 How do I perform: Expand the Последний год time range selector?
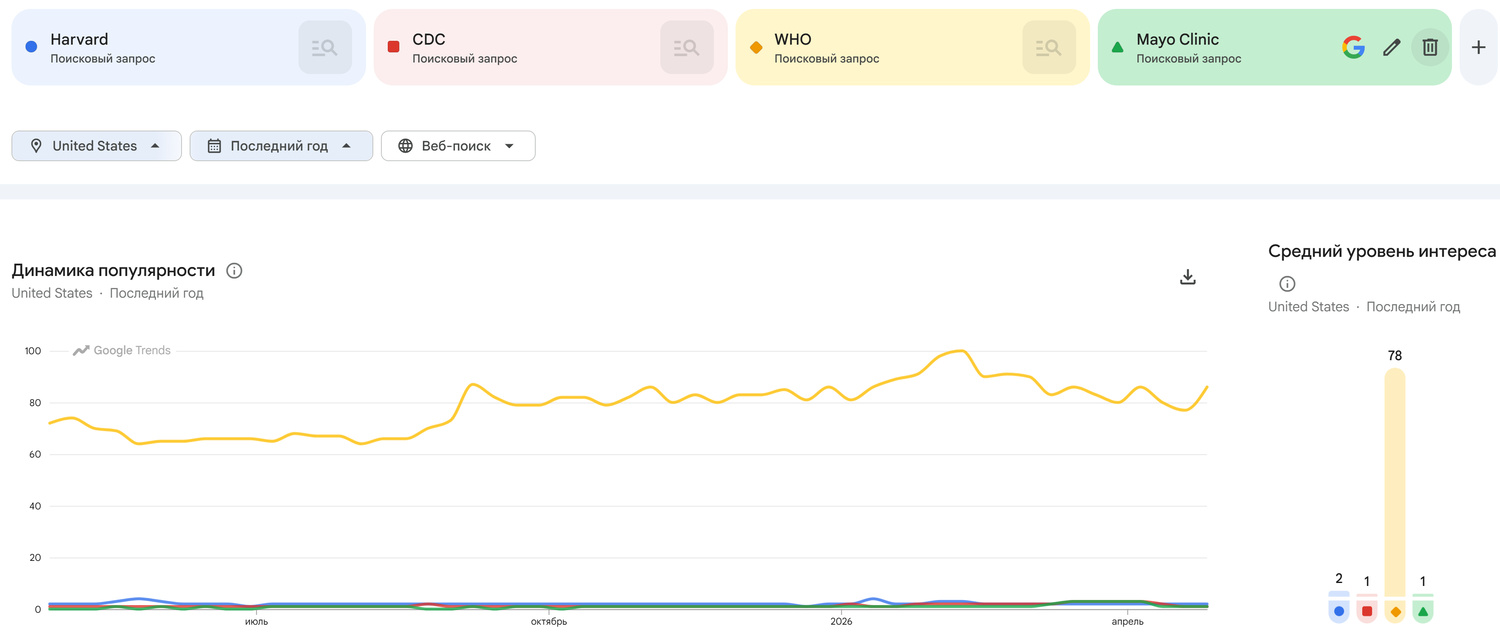281,145
